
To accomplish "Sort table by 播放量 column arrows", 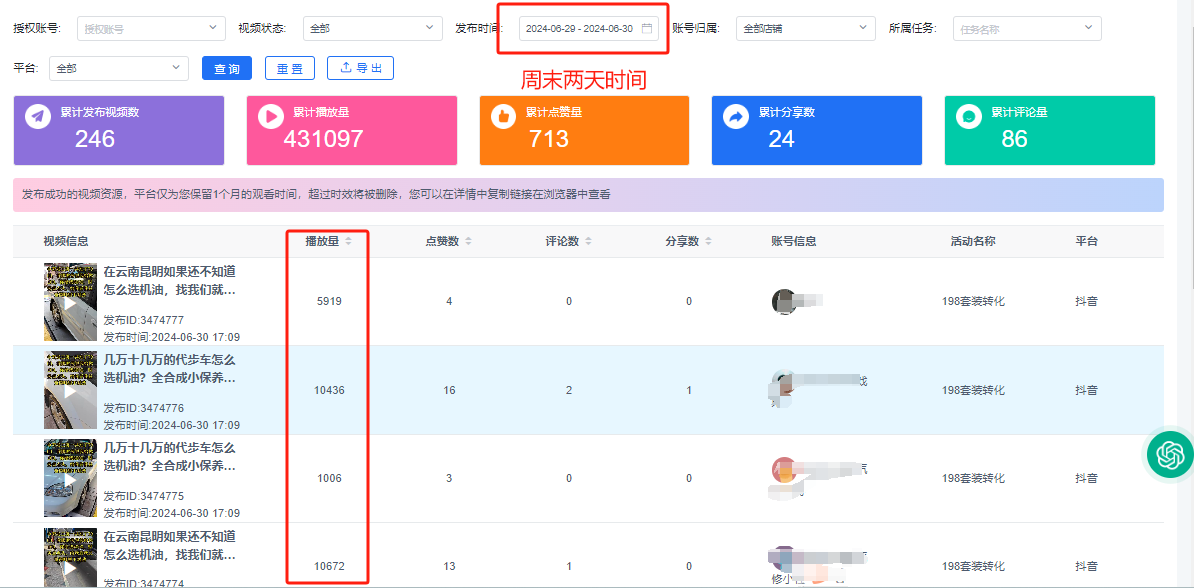I will pyautogui.click(x=348, y=241).
